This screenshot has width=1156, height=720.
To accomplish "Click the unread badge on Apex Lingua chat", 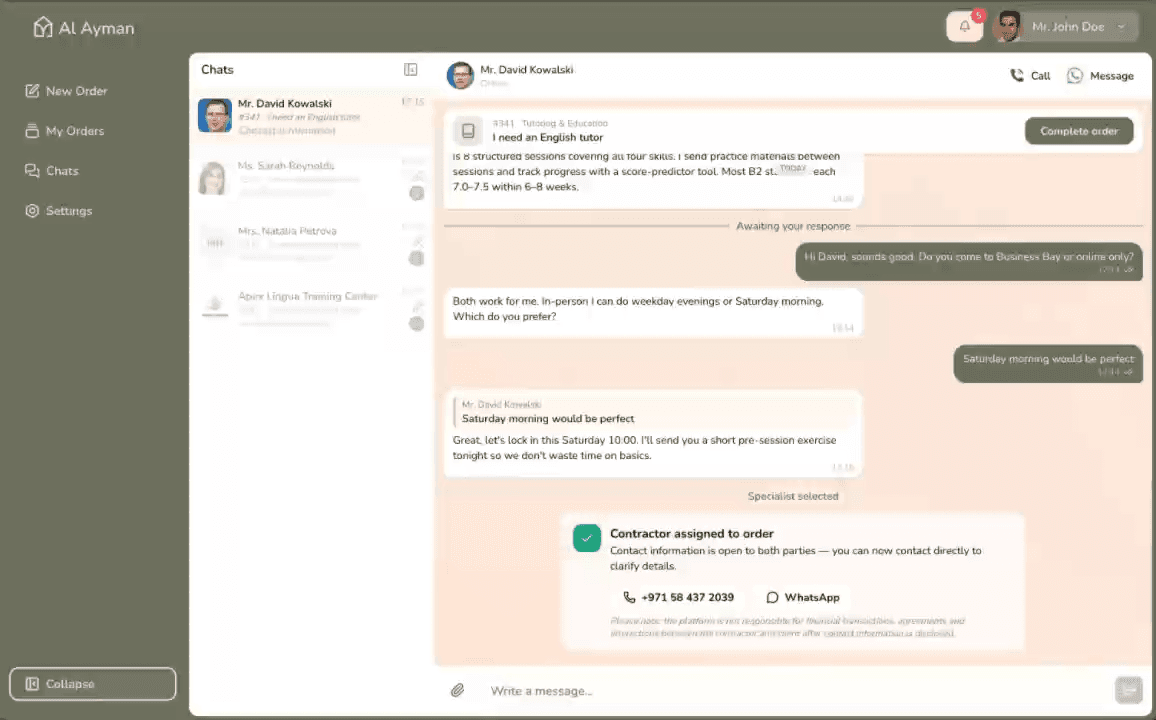I will [x=417, y=324].
